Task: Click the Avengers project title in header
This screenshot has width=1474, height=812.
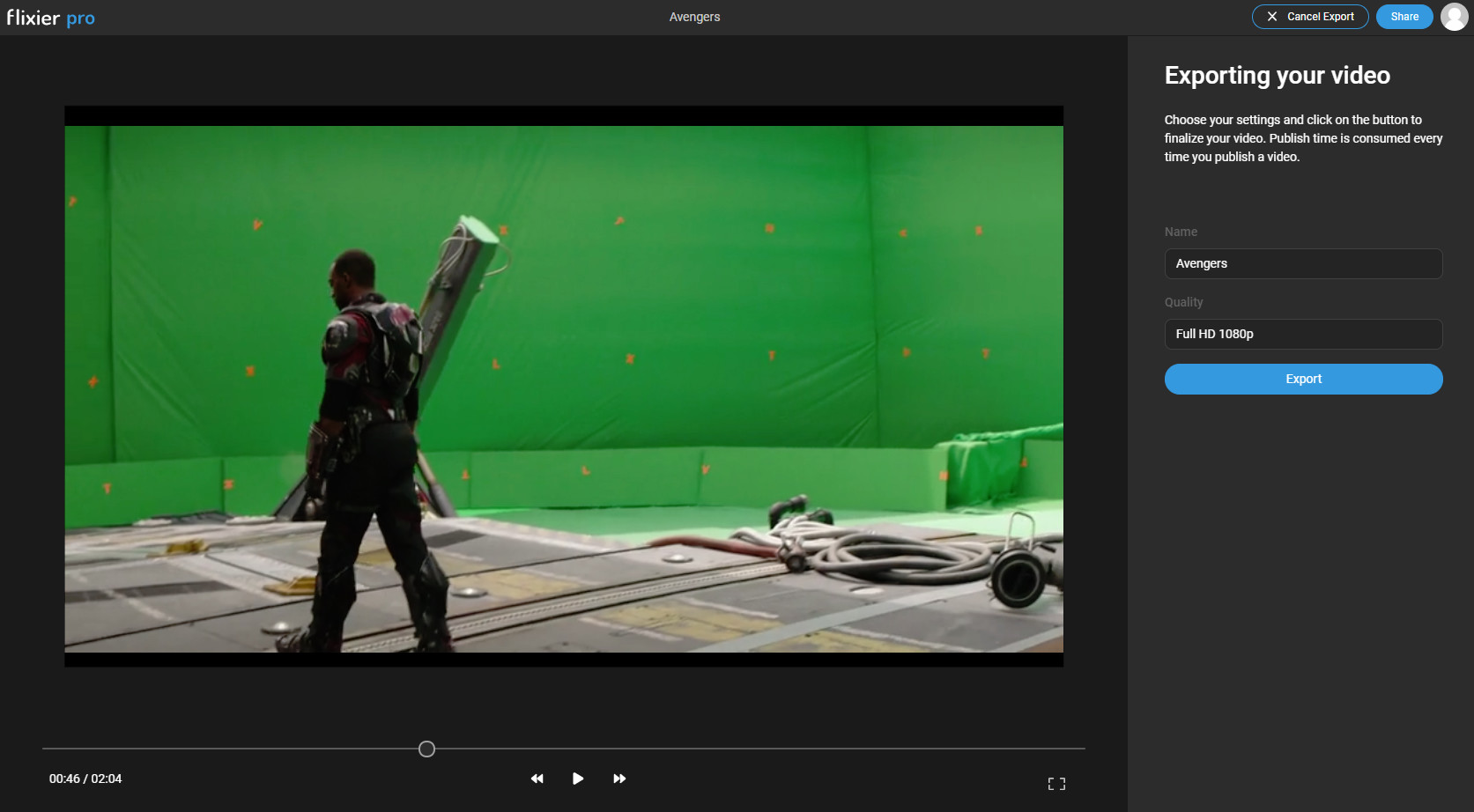Action: tap(694, 17)
